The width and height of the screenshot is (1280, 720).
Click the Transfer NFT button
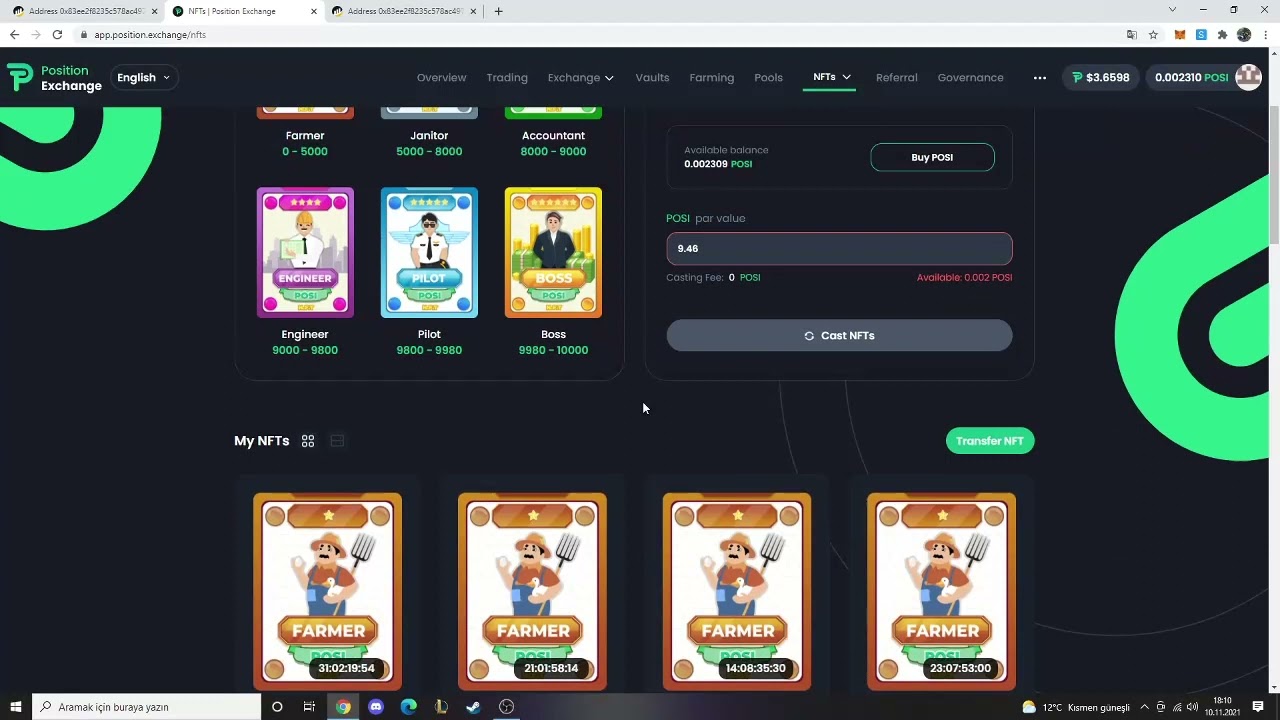click(990, 441)
